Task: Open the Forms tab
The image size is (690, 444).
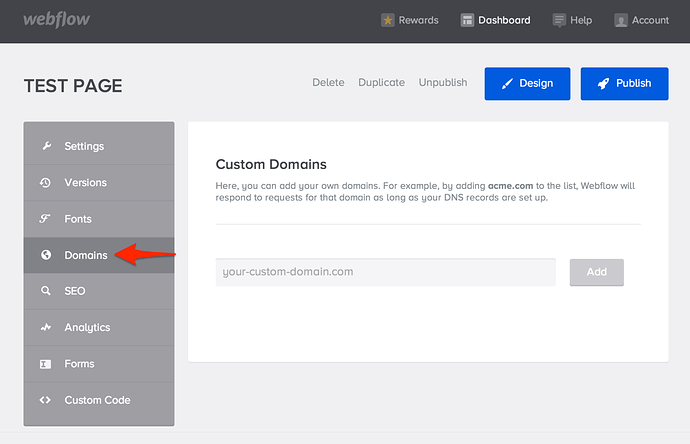Action: 99,364
